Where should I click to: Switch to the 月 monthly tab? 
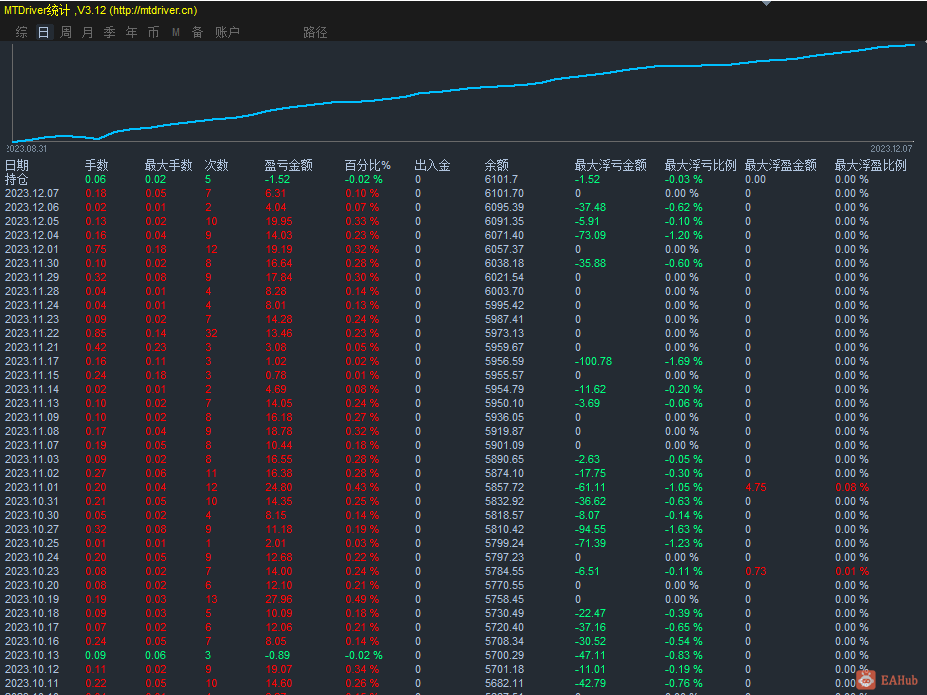coord(87,32)
